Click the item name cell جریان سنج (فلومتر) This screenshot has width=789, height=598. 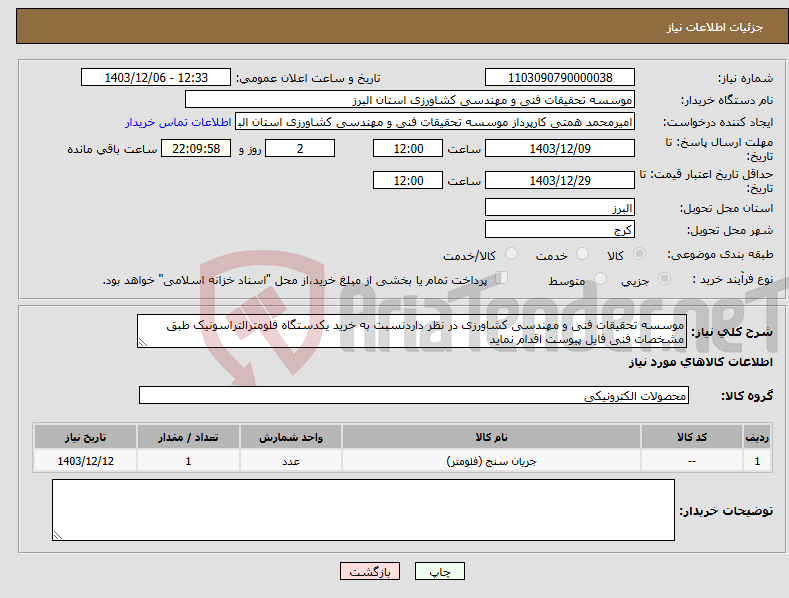(x=491, y=461)
